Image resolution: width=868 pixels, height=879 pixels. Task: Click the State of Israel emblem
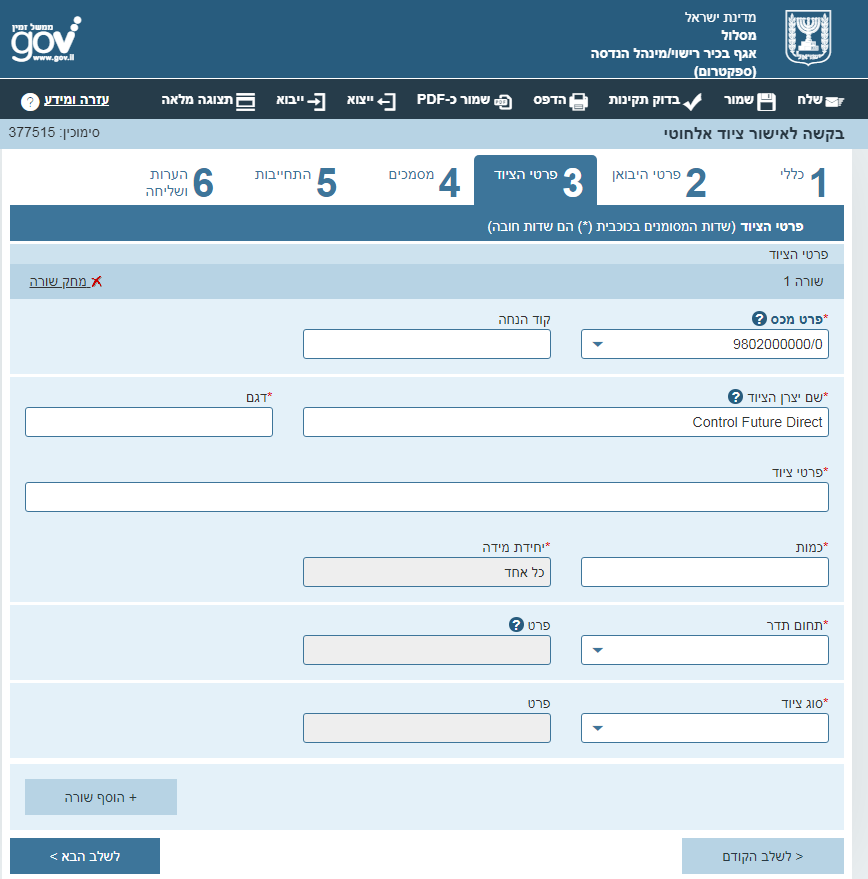808,38
